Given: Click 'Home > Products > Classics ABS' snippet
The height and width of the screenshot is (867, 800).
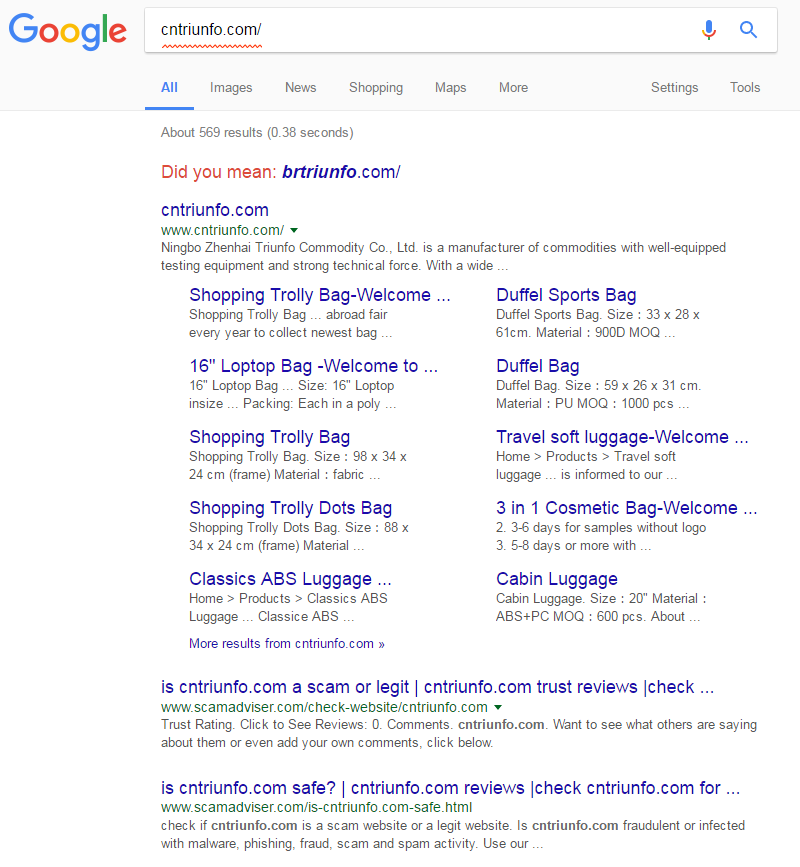Looking at the screenshot, I should 288,607.
